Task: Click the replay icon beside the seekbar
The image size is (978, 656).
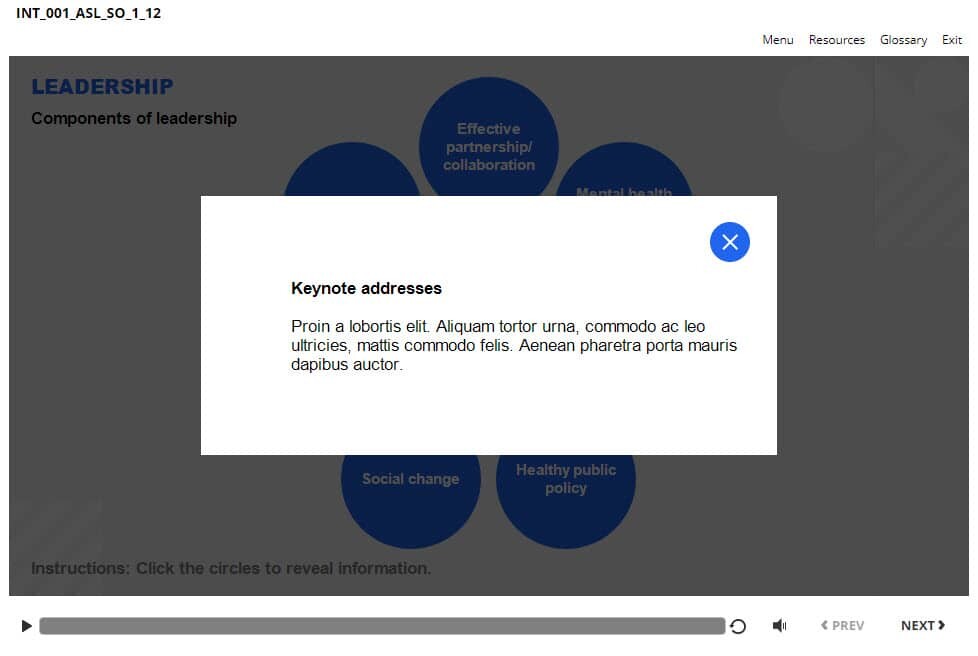Action: tap(738, 626)
